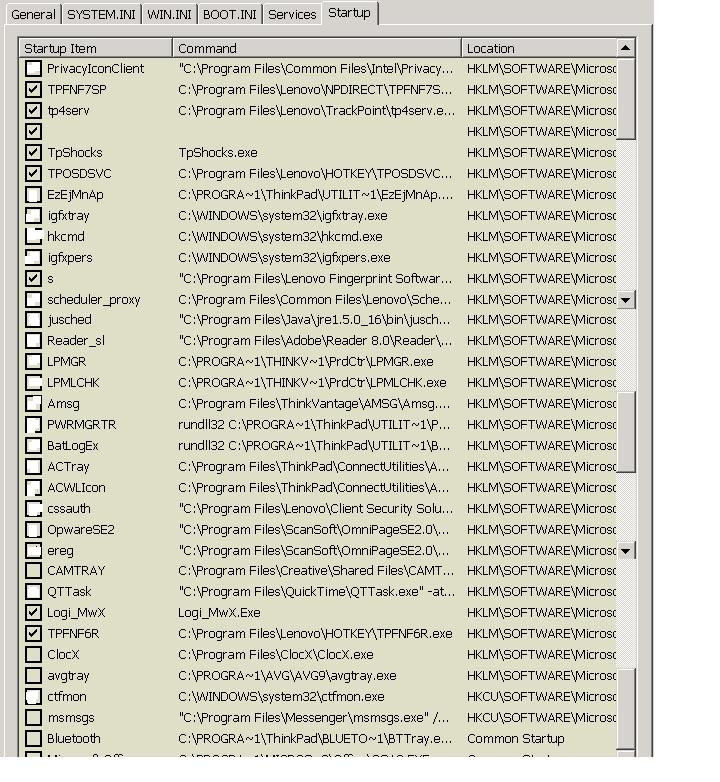The height and width of the screenshot is (782, 720).
Task: Open the SYSTEM.INI tab
Action: 101,14
